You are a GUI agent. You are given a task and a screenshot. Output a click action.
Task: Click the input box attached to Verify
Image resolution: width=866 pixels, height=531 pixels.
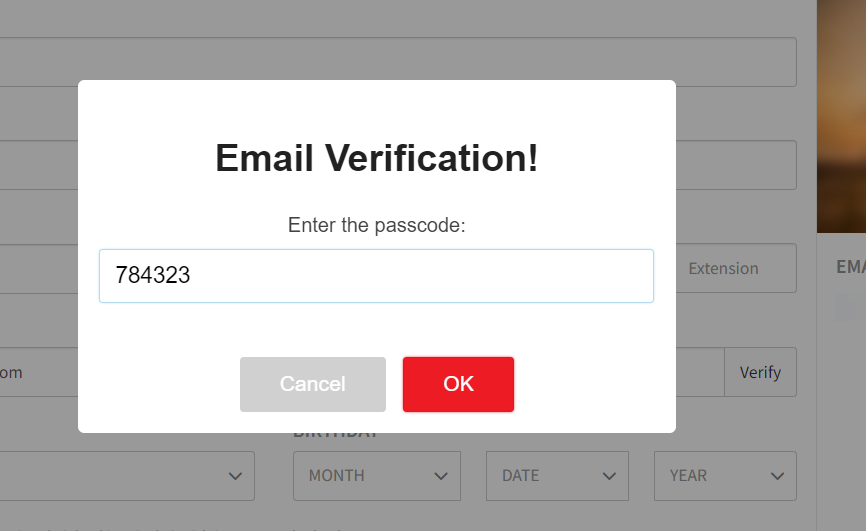699,372
